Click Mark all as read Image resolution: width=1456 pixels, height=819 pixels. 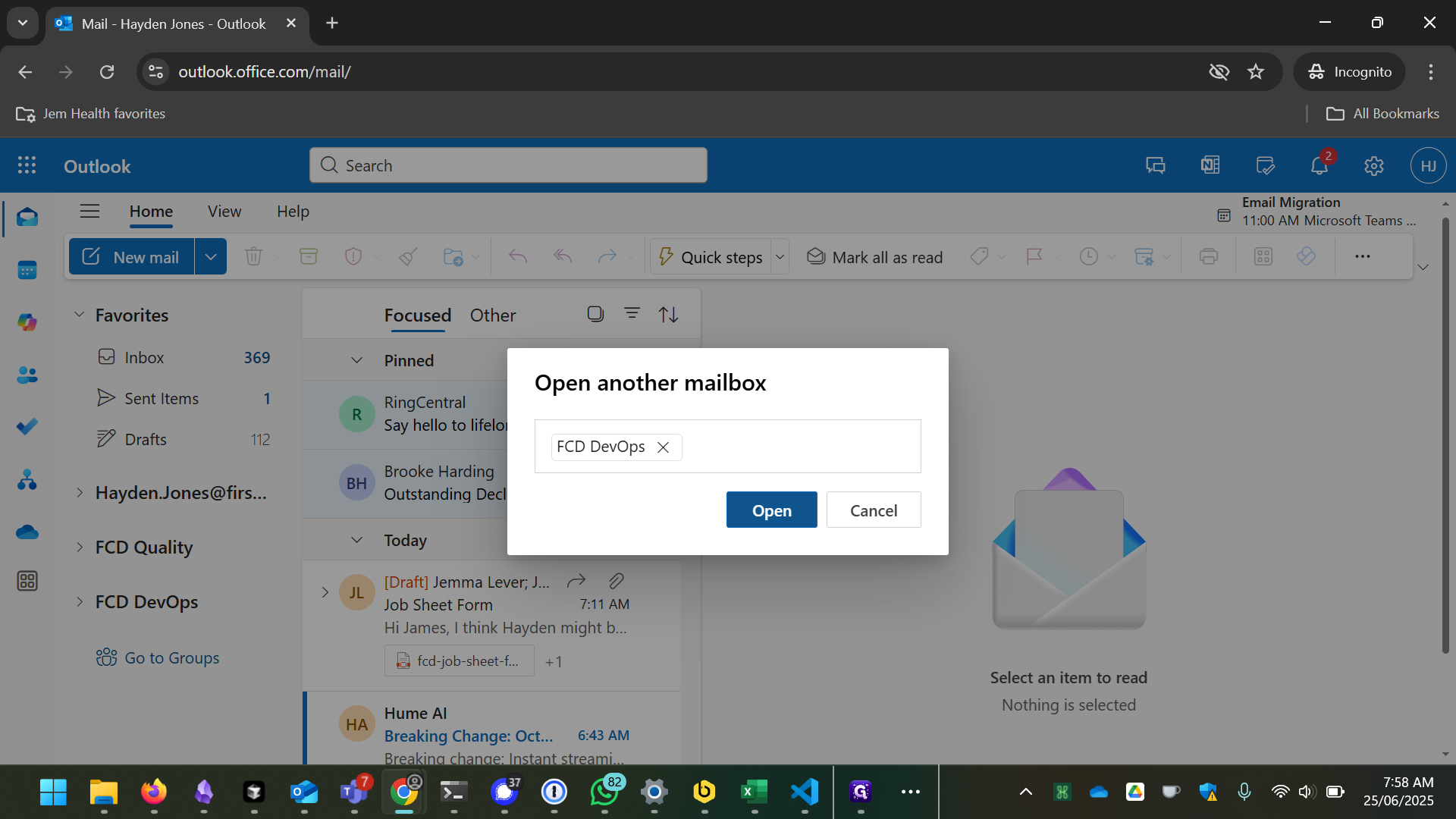click(874, 257)
